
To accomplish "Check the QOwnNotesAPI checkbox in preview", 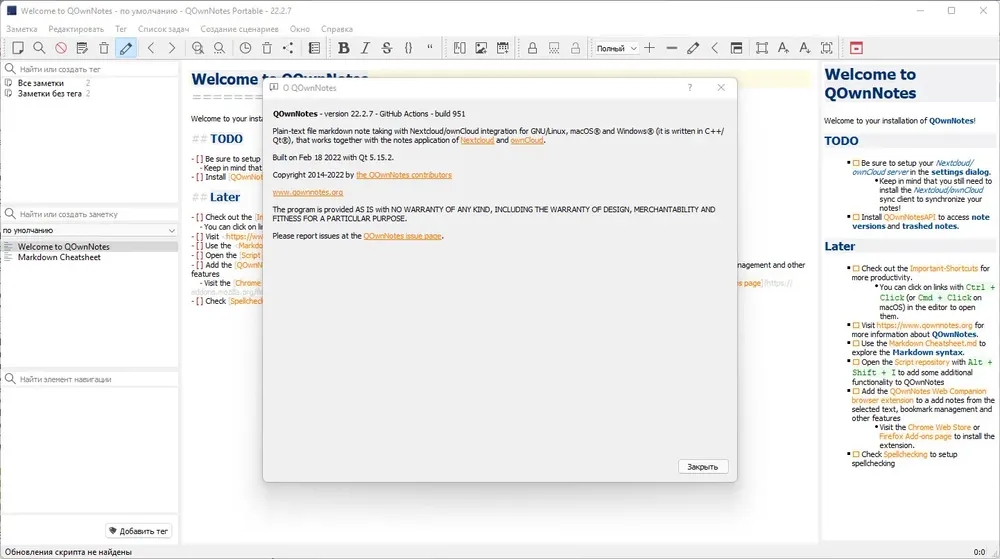I will pos(856,217).
